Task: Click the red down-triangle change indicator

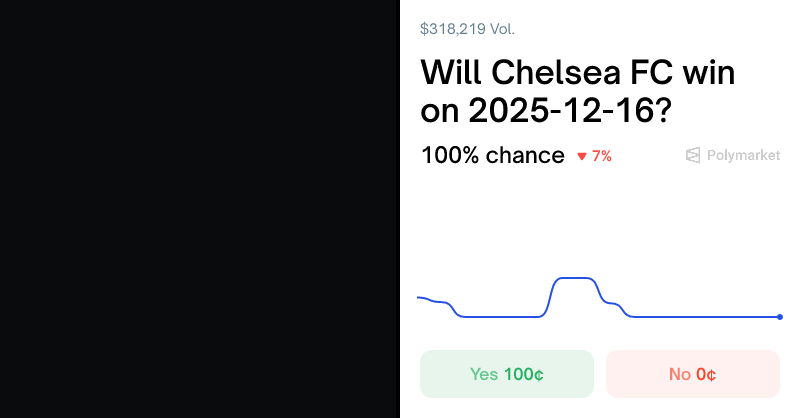Action: point(582,156)
